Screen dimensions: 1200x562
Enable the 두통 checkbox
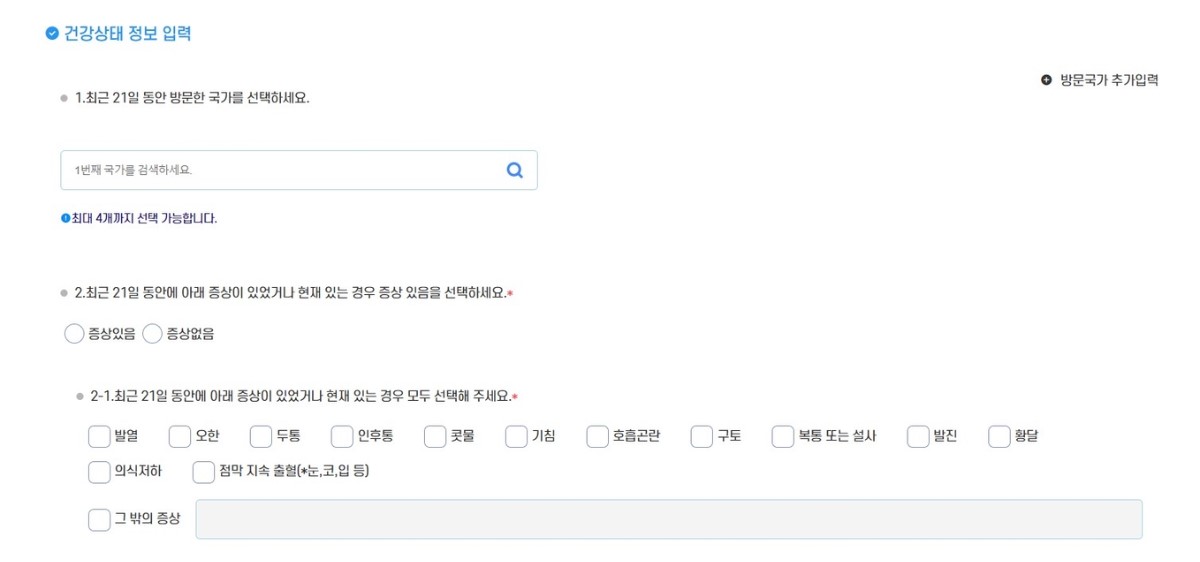pos(261,437)
